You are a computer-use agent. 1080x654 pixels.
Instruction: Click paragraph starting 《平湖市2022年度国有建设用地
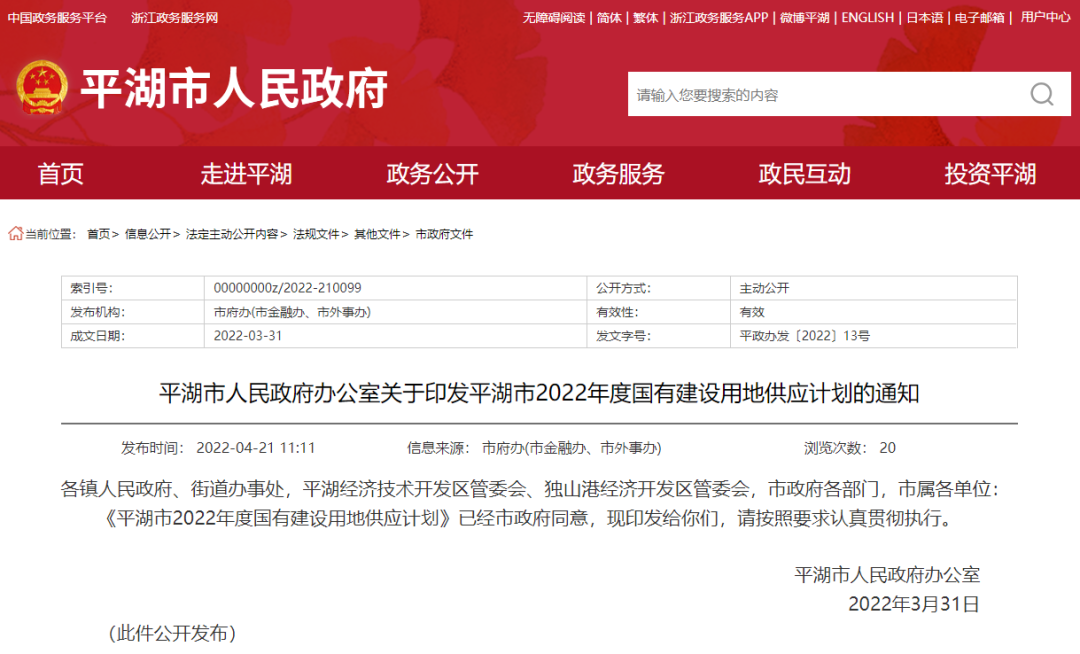coord(529,518)
